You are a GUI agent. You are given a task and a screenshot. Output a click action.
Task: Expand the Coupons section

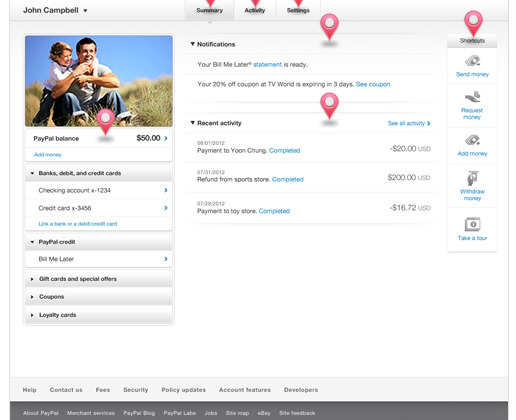(x=32, y=297)
